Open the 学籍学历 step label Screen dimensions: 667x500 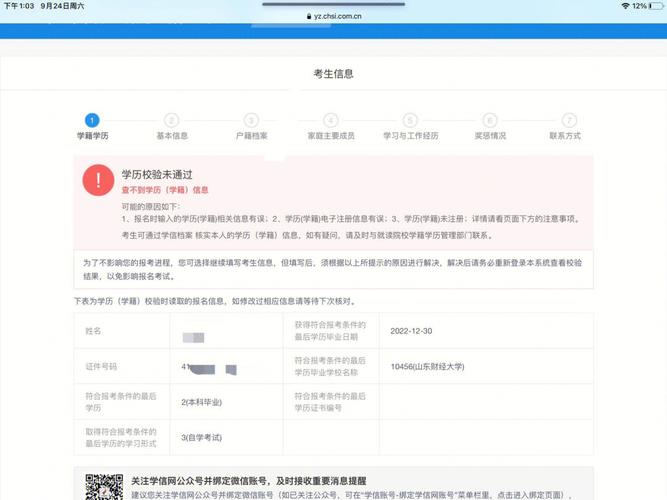click(x=92, y=136)
